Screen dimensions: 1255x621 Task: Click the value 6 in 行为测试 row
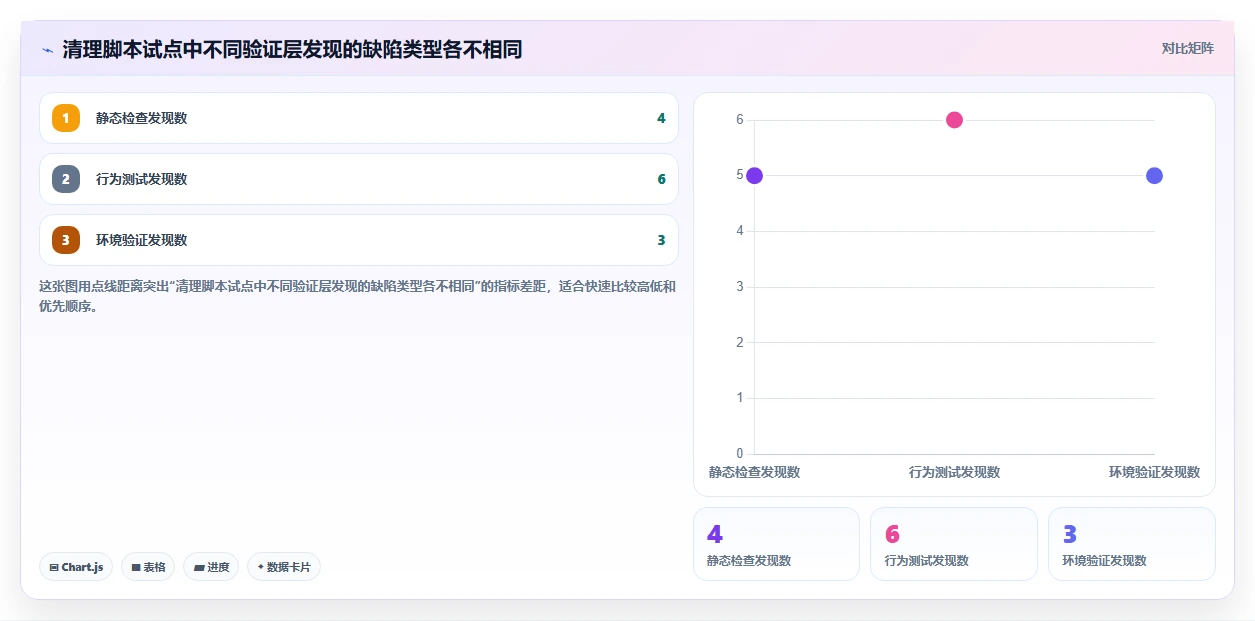point(661,179)
